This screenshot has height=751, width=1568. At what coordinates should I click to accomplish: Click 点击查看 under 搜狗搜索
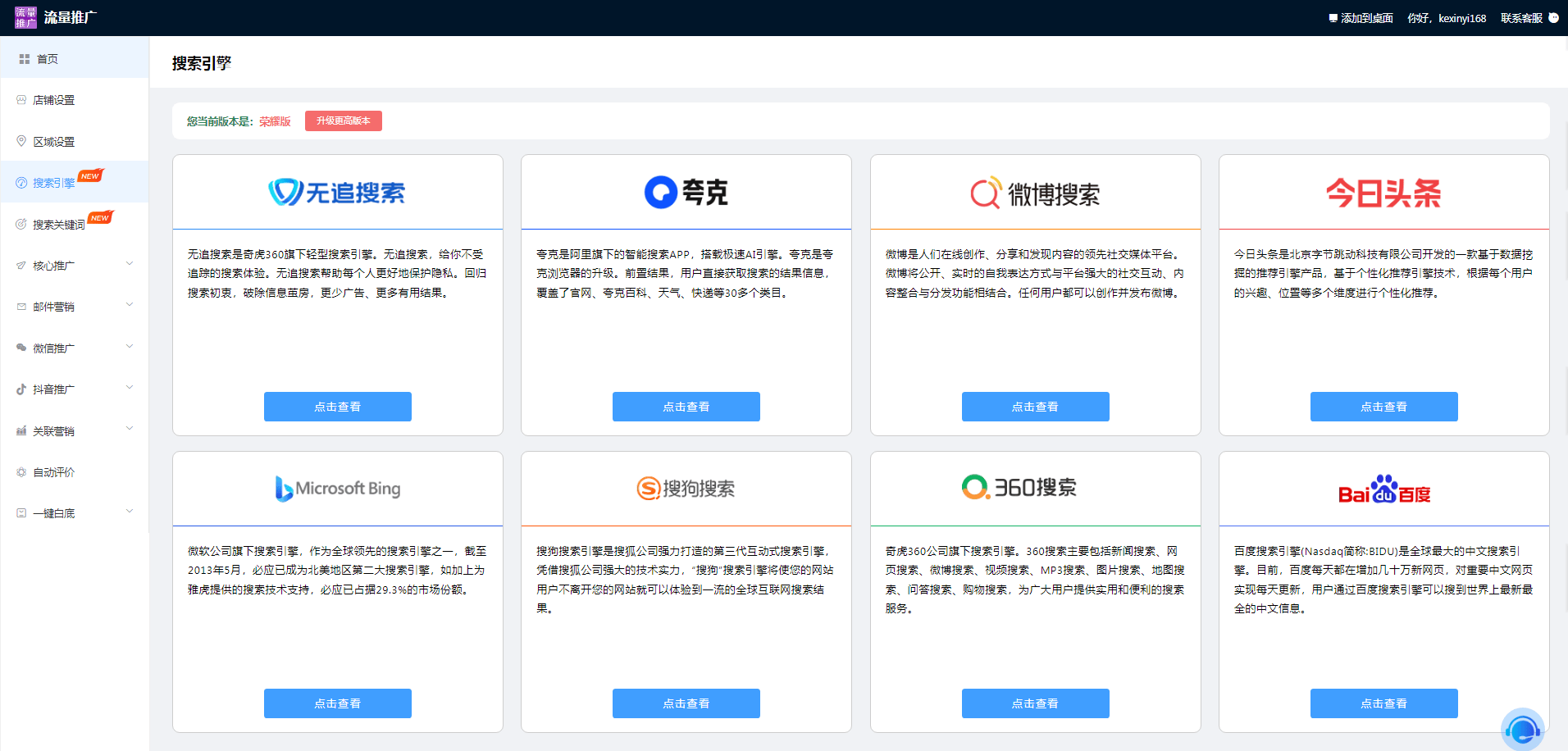pyautogui.click(x=686, y=703)
